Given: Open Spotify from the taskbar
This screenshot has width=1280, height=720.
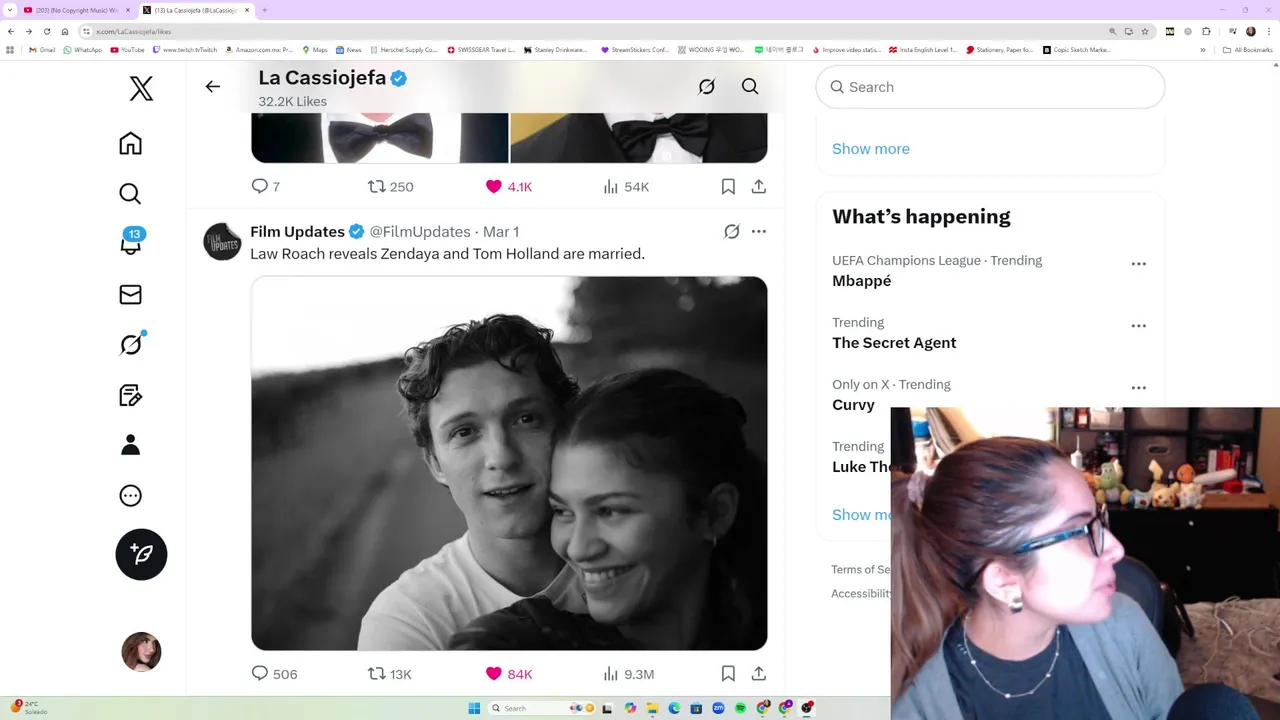Looking at the screenshot, I should click(x=740, y=708).
